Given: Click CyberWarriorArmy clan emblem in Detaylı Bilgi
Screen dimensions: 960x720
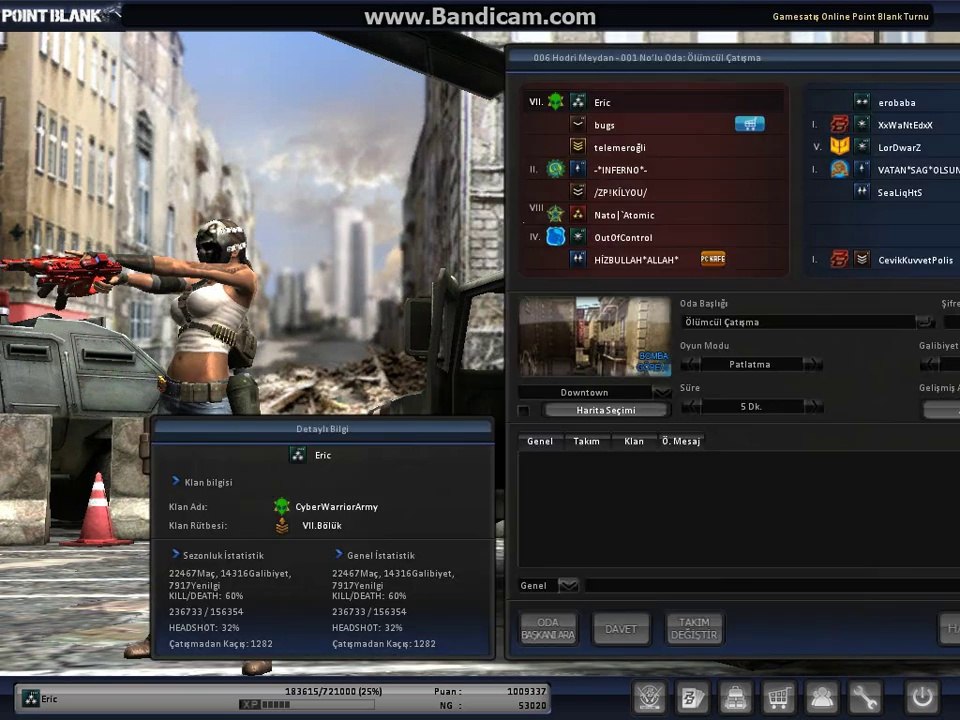Looking at the screenshot, I should pos(282,506).
